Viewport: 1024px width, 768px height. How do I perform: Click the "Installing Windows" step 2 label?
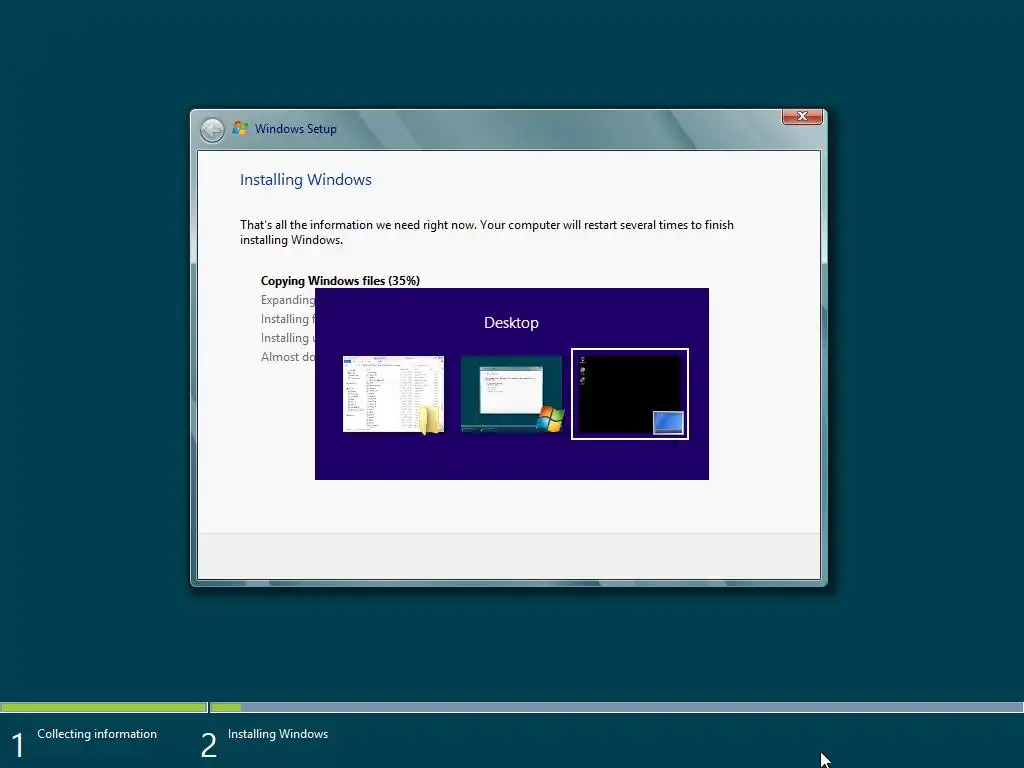[x=278, y=734]
